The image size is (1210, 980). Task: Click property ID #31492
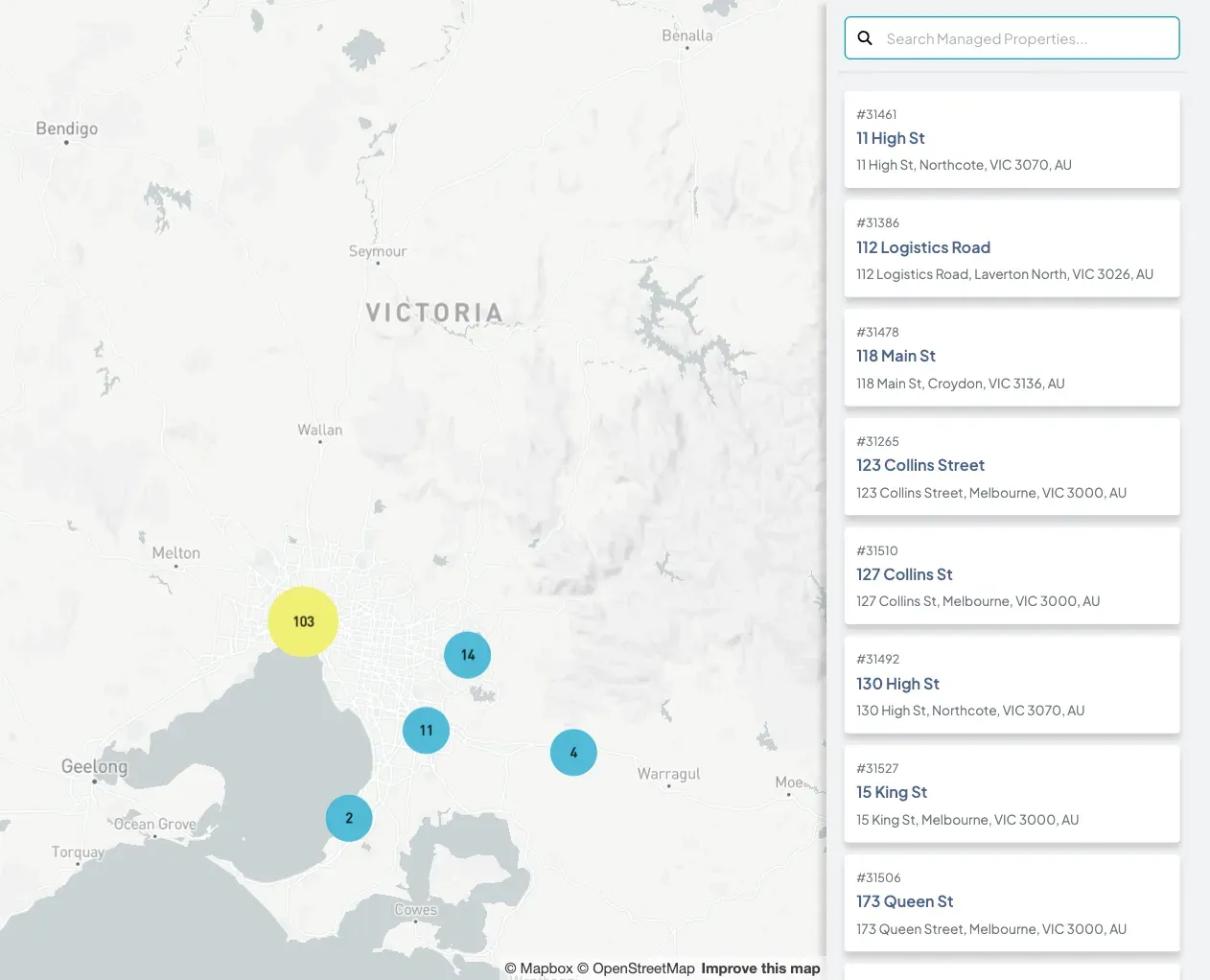point(877,659)
